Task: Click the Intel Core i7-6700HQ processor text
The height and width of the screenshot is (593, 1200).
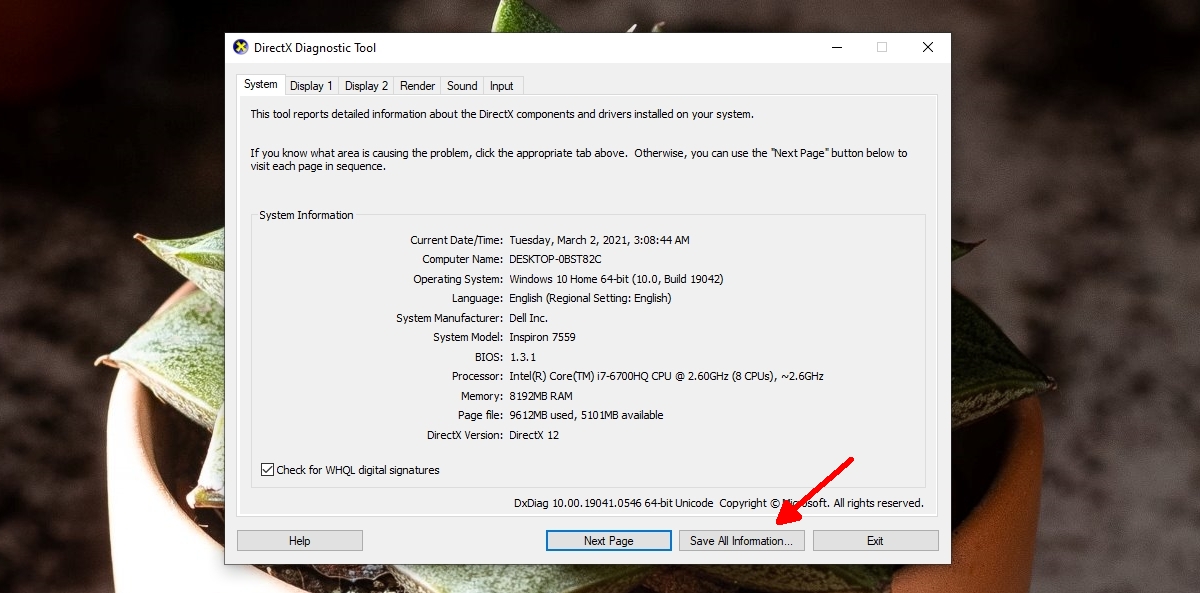Action: pos(666,376)
